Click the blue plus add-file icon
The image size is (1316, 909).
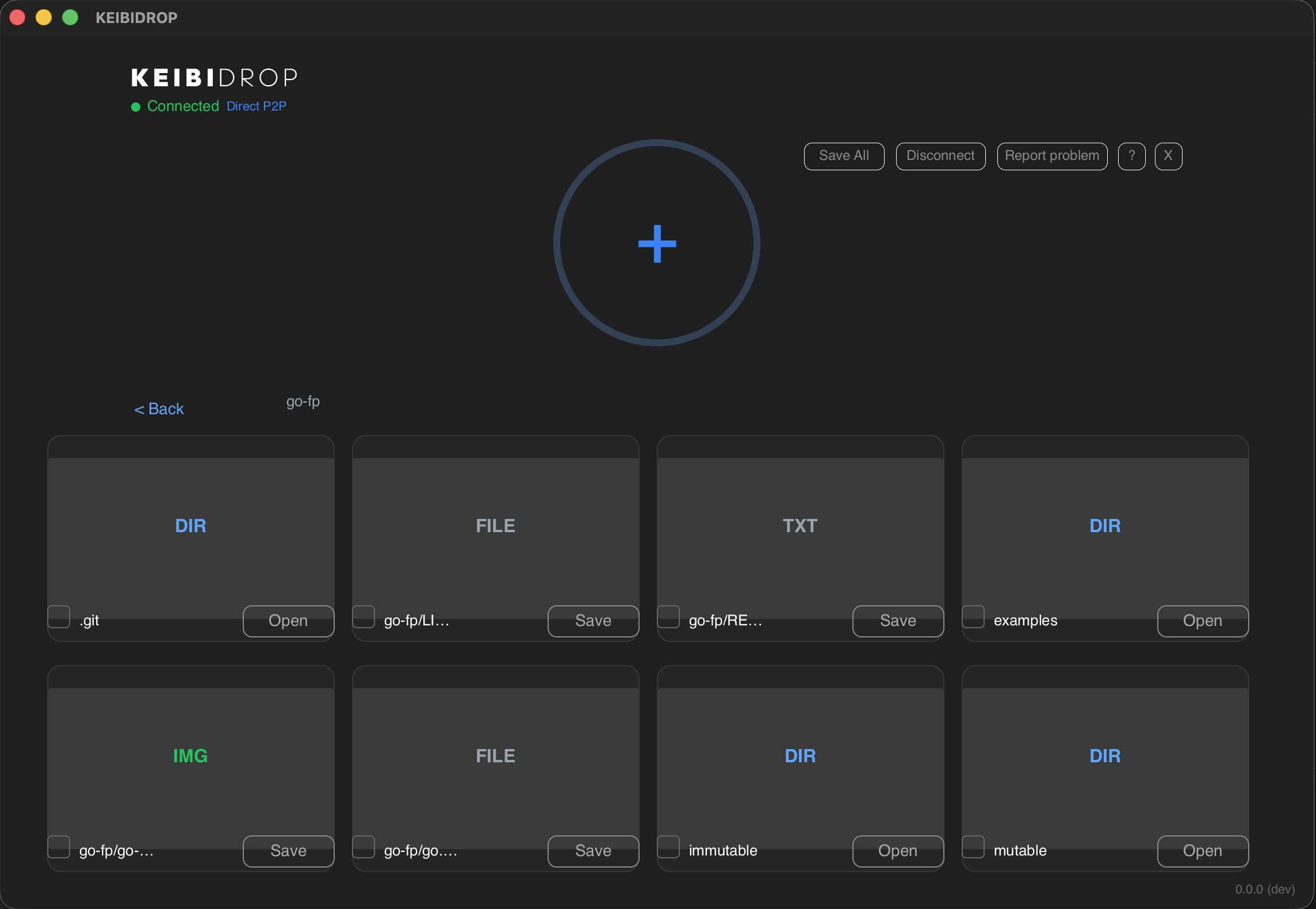(657, 243)
